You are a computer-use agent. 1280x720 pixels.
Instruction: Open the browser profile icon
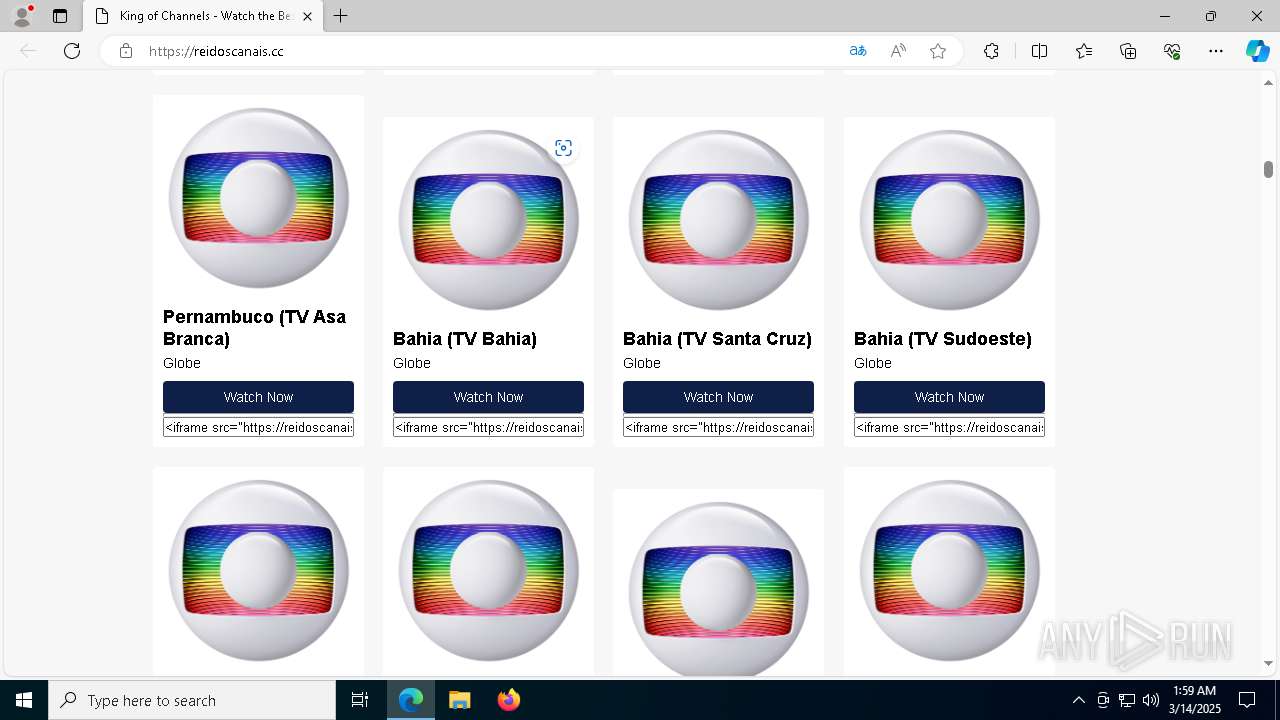pos(22,16)
